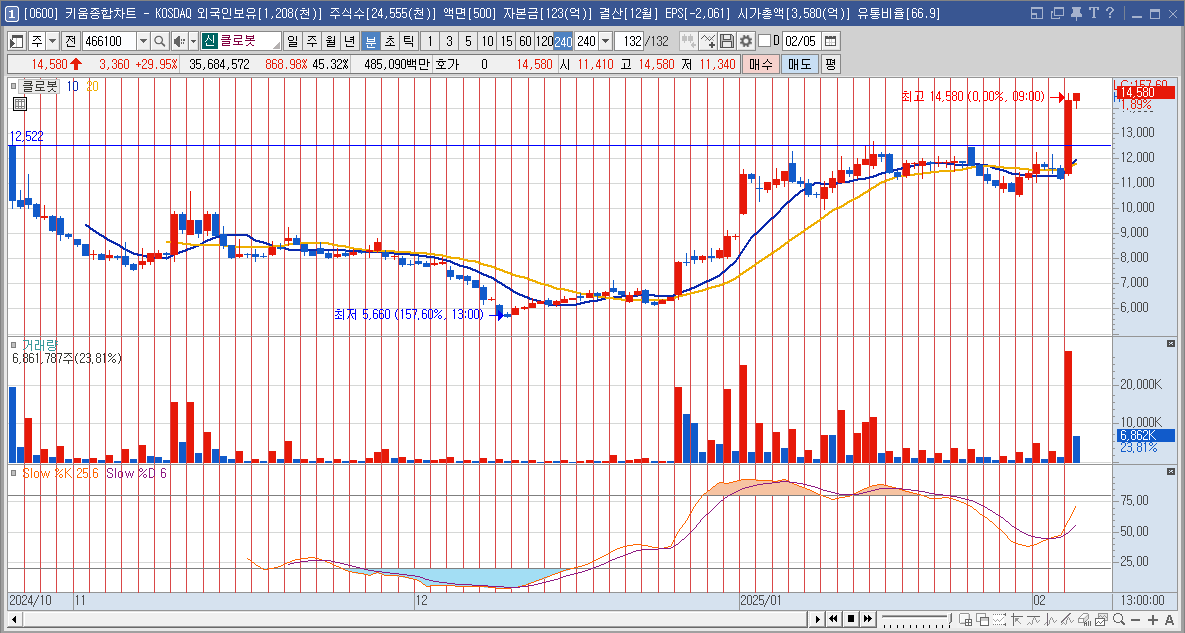Click the volume panel small close box

point(1171,344)
